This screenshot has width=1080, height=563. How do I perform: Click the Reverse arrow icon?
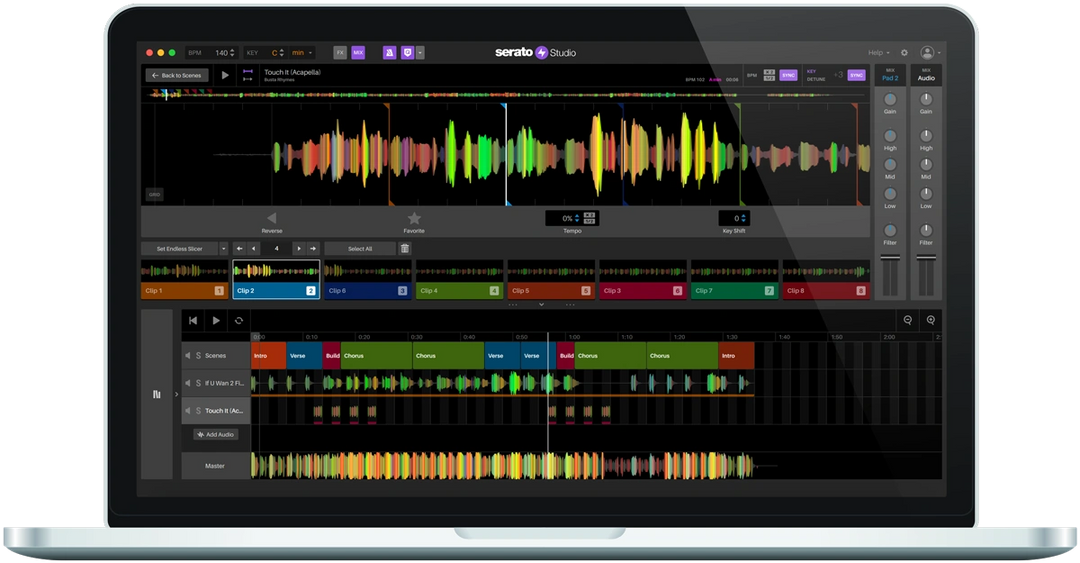pos(271,218)
